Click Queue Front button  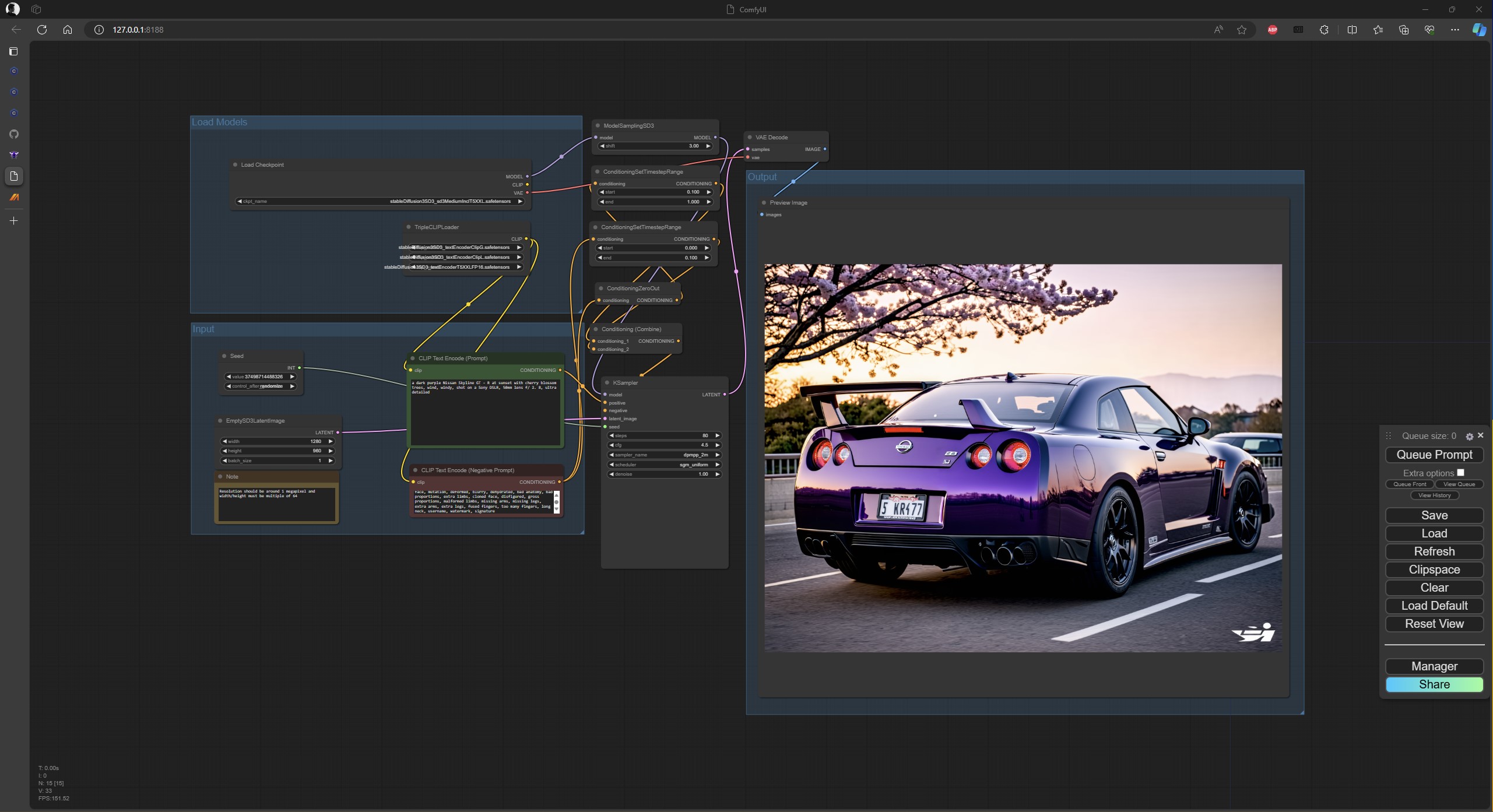pos(1410,484)
